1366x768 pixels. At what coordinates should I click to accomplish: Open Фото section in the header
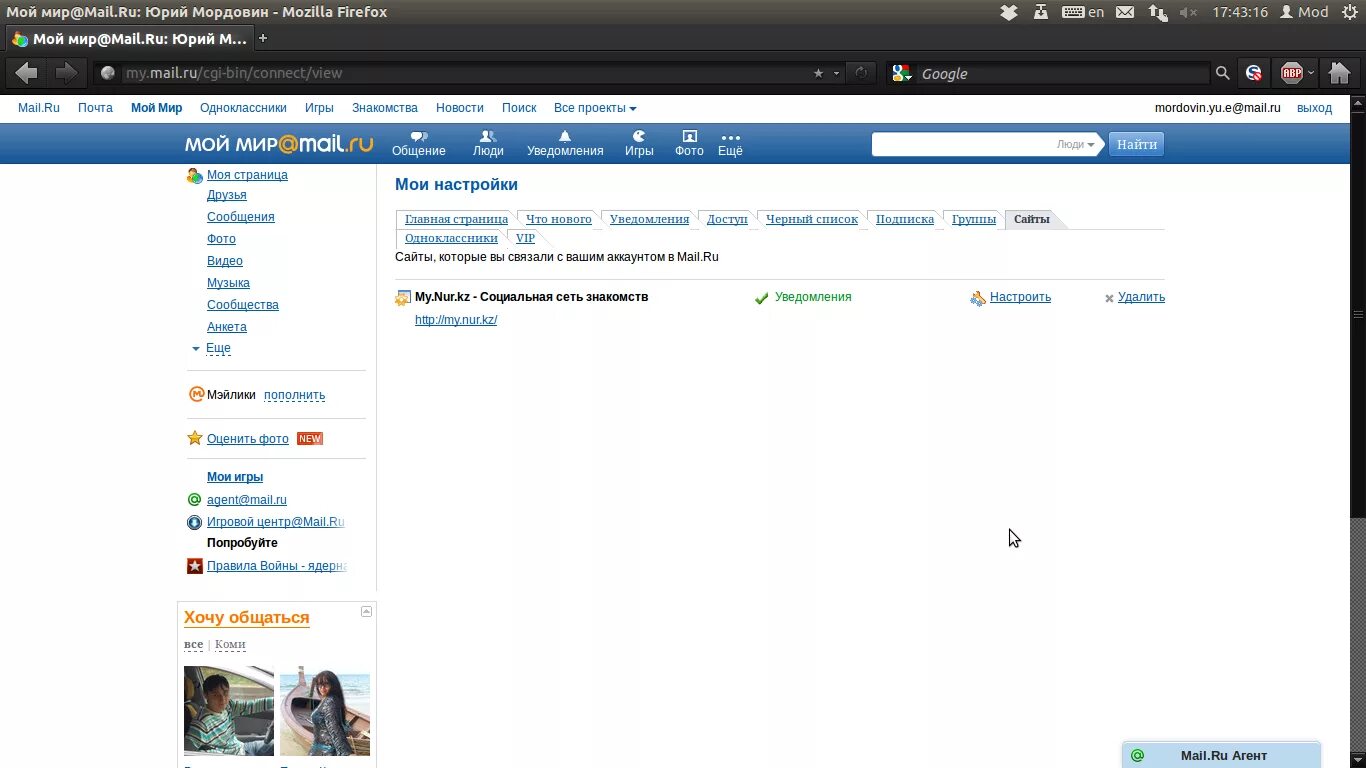[689, 144]
